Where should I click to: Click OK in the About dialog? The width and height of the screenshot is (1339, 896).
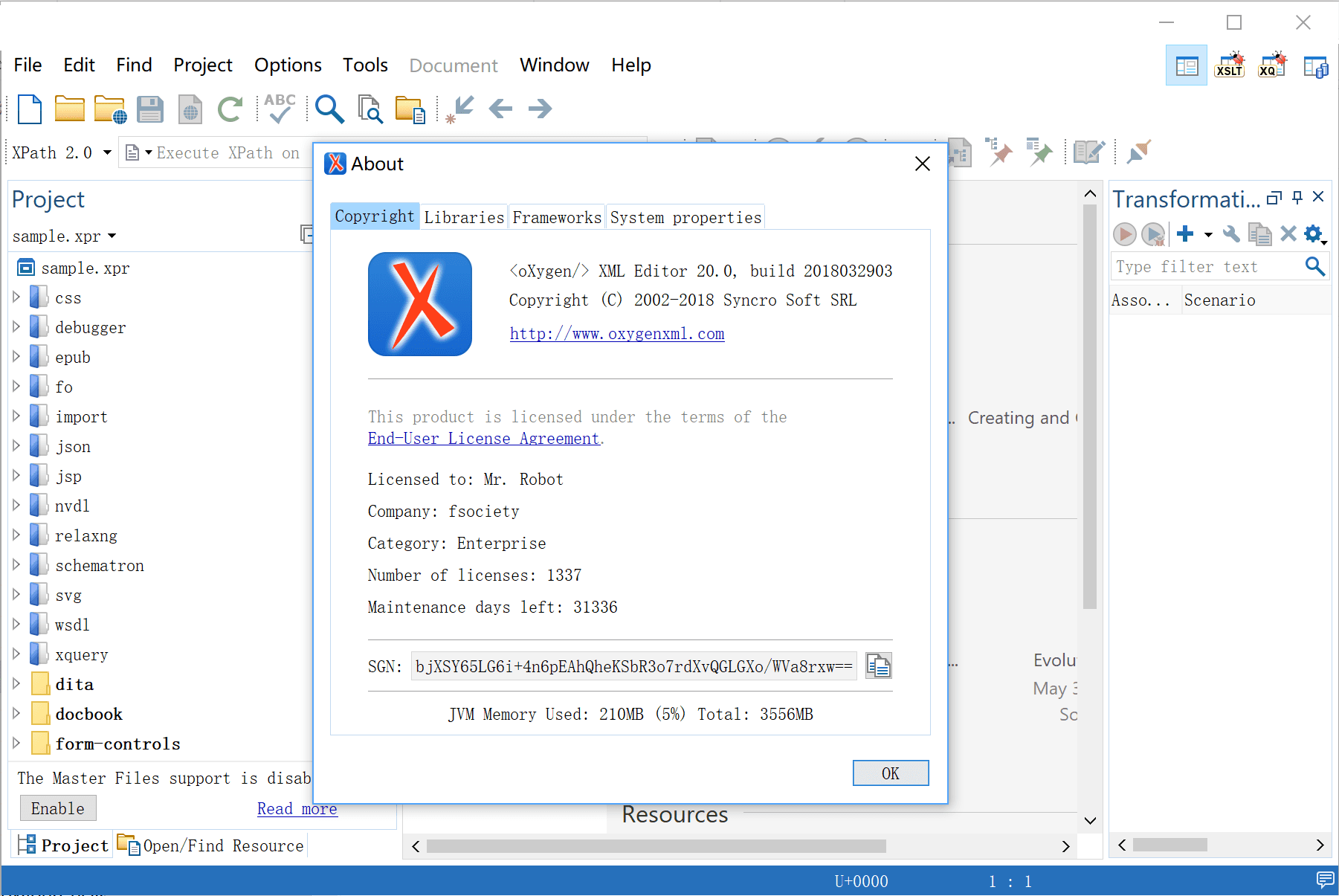[x=891, y=773]
